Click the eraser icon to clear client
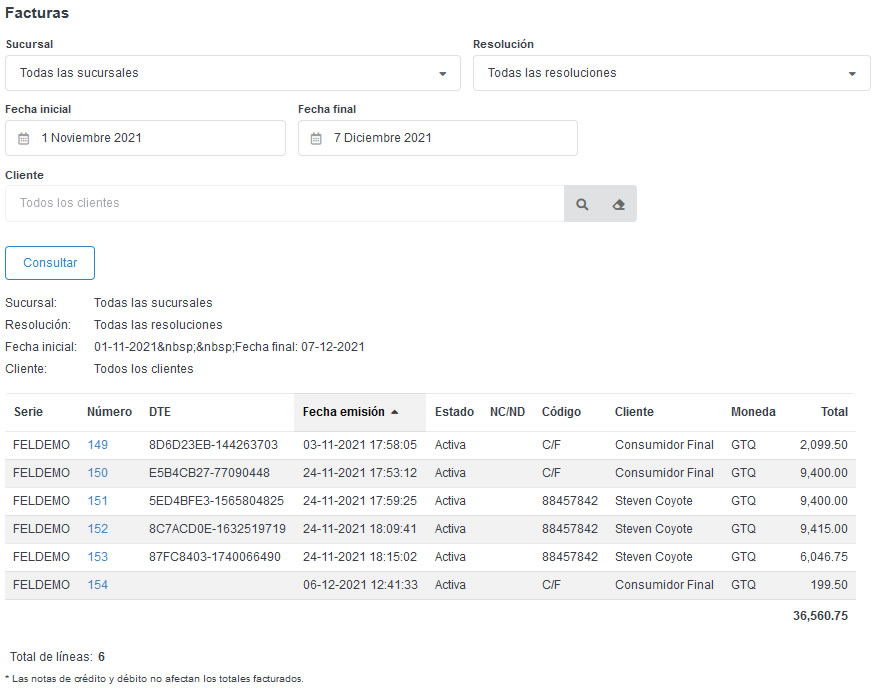 [618, 204]
